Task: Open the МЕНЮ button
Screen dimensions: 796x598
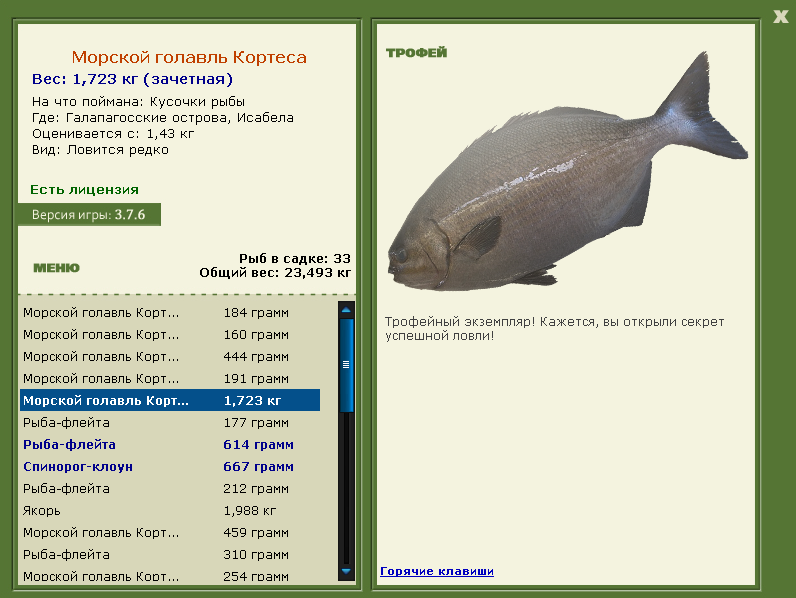Action: pos(56,268)
